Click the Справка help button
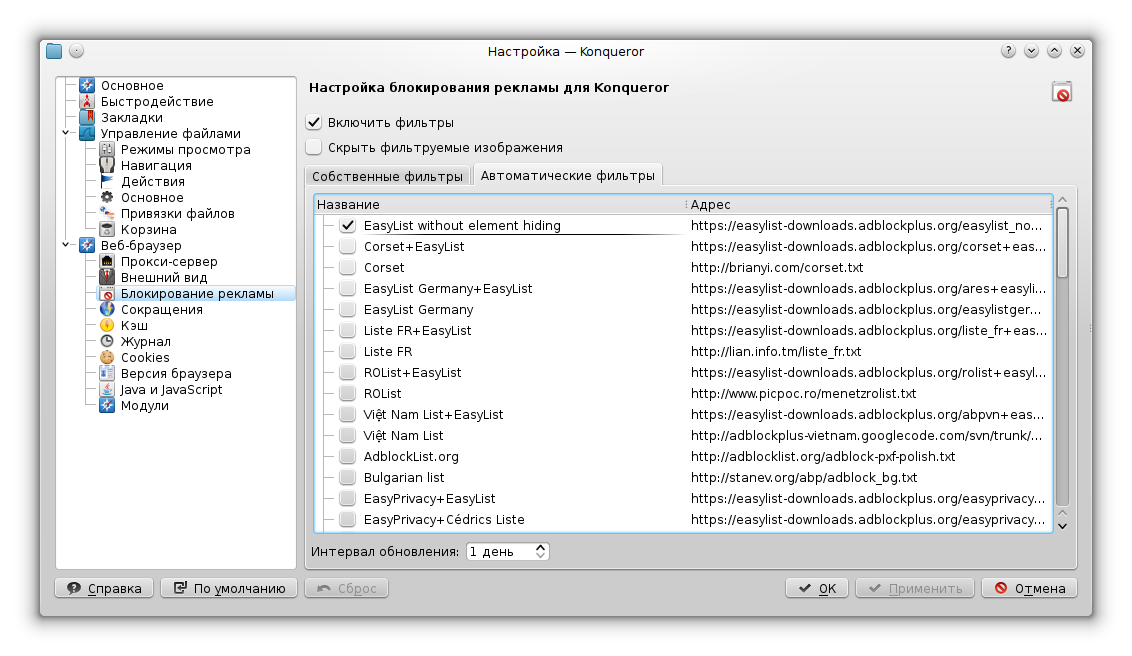 [103, 587]
